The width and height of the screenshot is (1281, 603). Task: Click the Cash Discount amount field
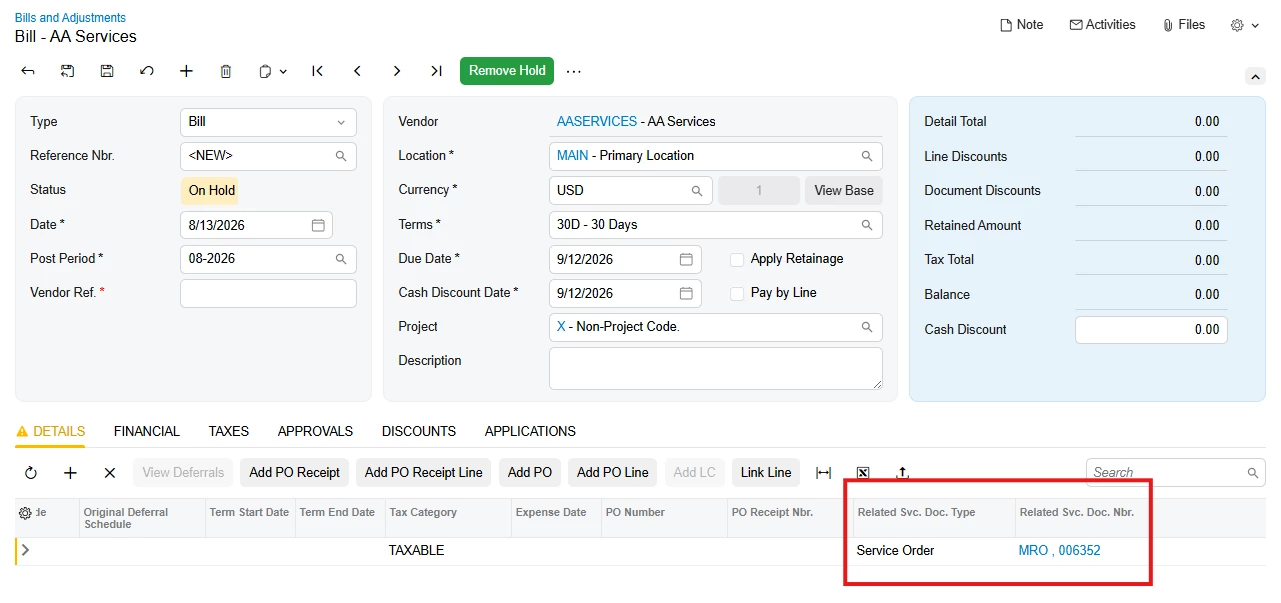pyautogui.click(x=1151, y=330)
